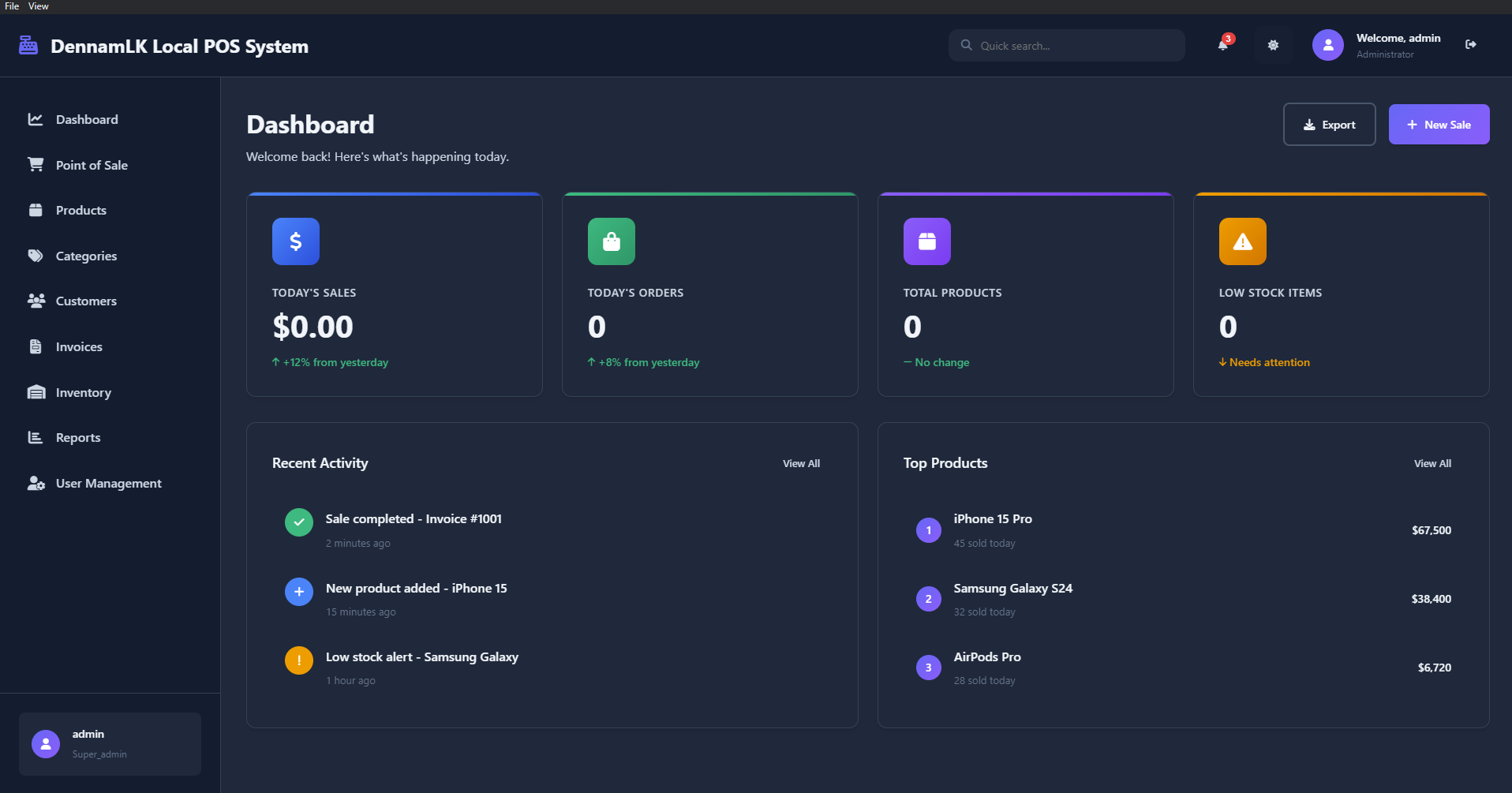Screen dimensions: 1512x793
Task: Go to Point of Sale page
Action: click(x=92, y=165)
